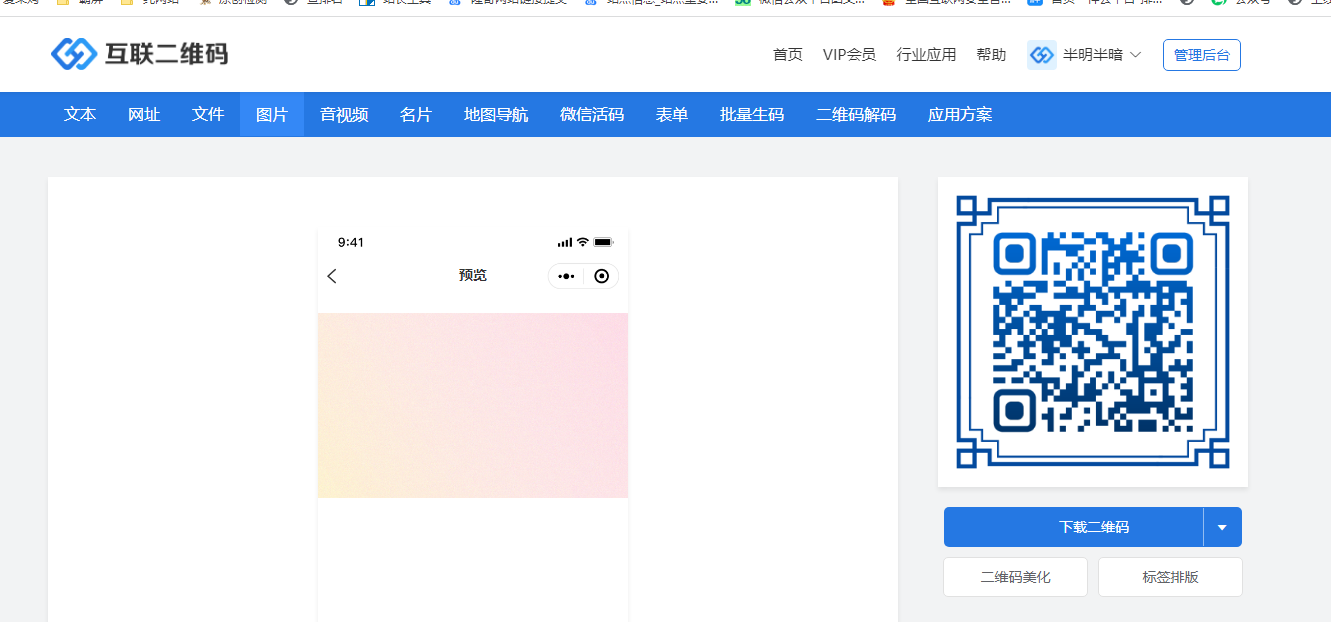Viewport: 1331px width, 622px height.
Task: Click the 下载二维码 button
Action: [1074, 527]
